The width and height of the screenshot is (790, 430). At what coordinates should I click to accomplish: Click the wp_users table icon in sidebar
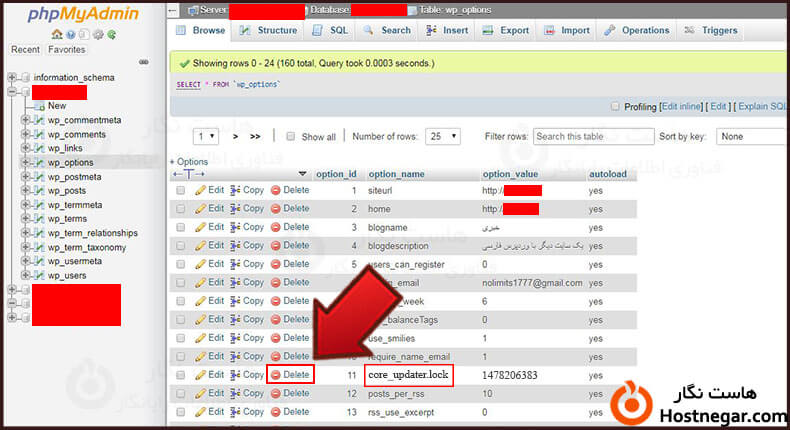(39, 275)
